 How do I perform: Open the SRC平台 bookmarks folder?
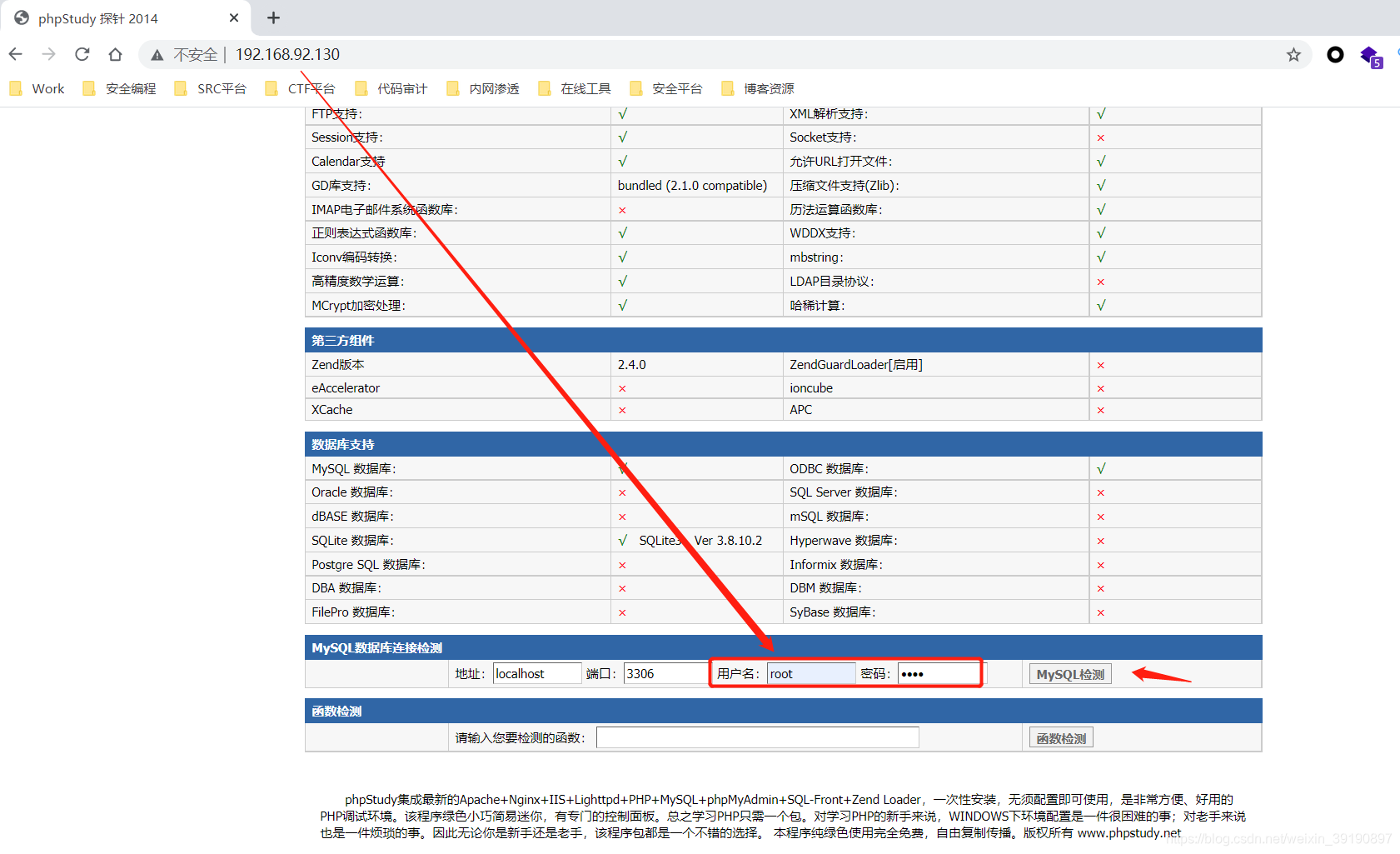pos(210,88)
